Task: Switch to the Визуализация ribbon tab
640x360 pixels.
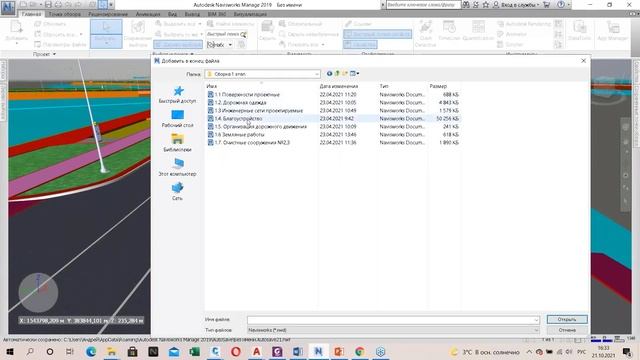Action: pyautogui.click(x=250, y=14)
